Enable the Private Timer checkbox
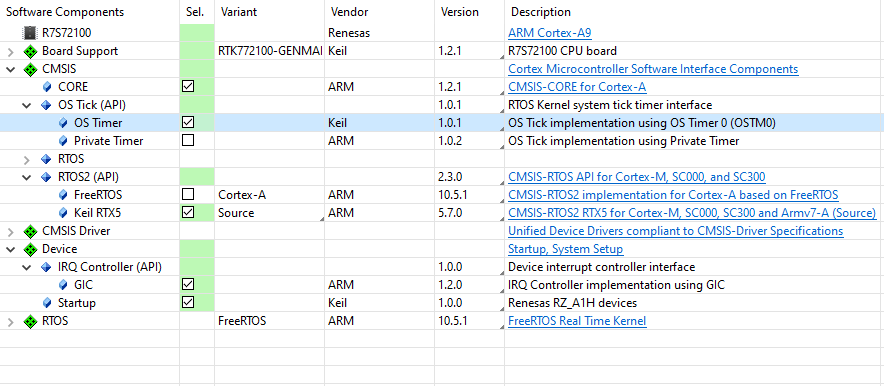884x386 pixels. click(x=188, y=141)
